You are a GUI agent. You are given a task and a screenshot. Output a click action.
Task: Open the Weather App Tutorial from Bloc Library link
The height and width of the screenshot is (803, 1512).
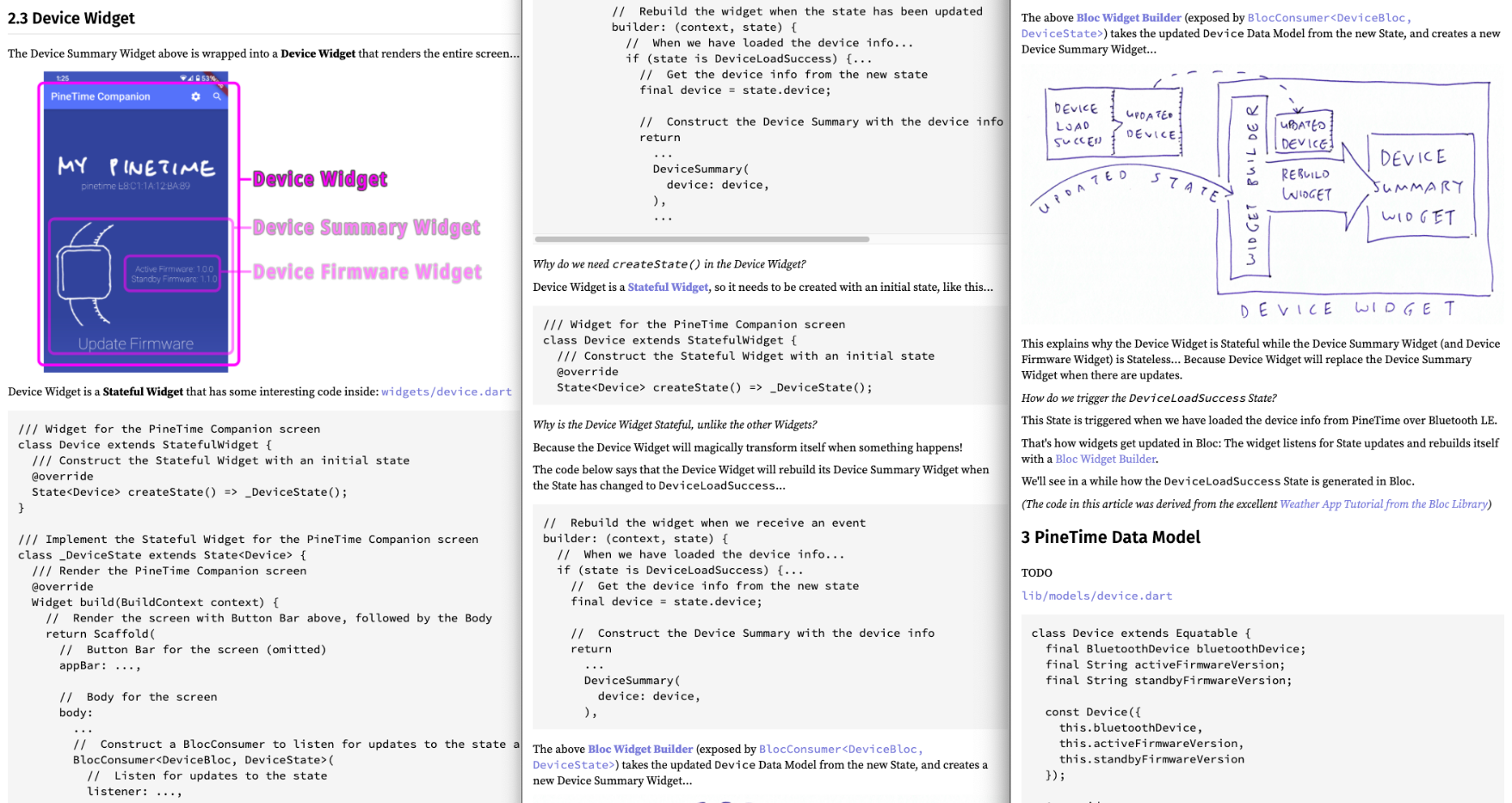click(x=1383, y=504)
